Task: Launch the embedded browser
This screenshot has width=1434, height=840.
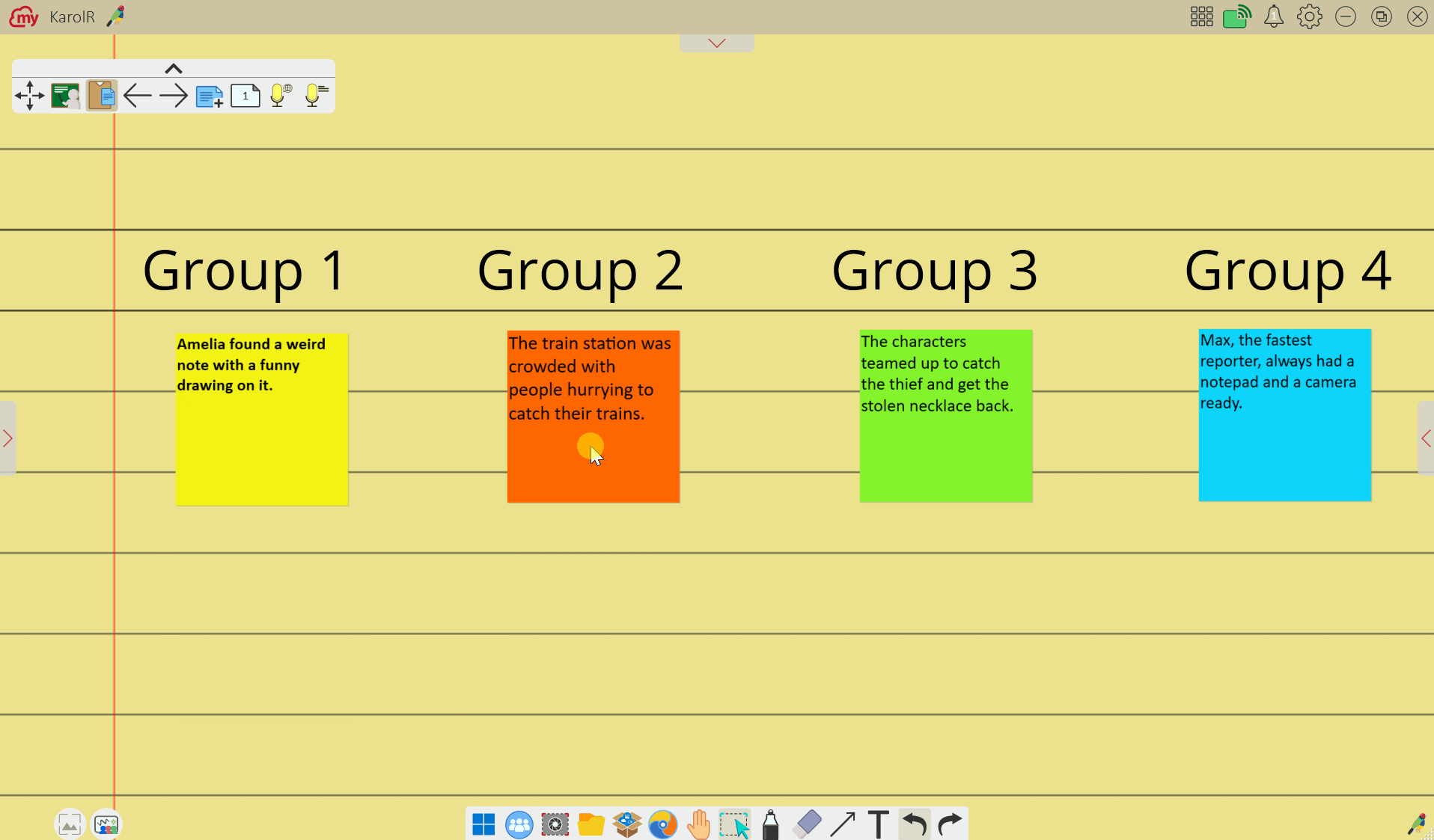Action: coord(662,824)
